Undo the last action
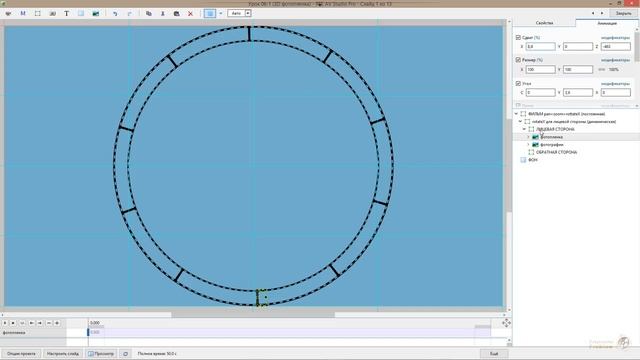Image resolution: width=640 pixels, height=360 pixels. [115, 13]
